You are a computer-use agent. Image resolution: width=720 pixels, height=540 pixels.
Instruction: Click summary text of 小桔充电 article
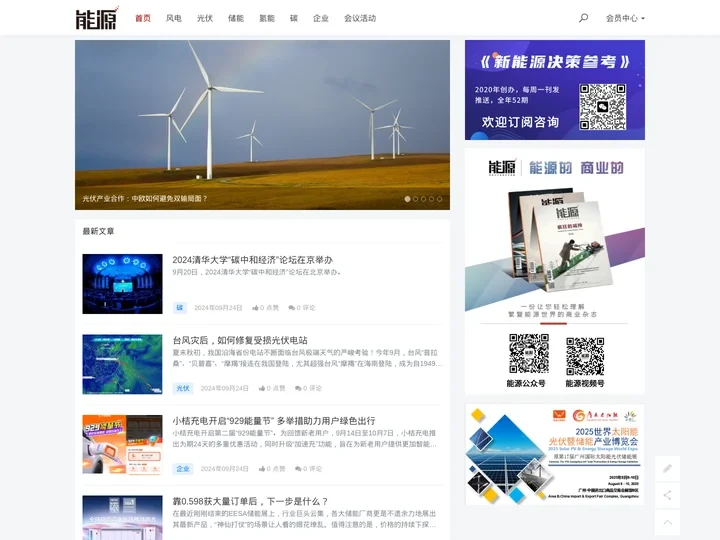coord(304,439)
